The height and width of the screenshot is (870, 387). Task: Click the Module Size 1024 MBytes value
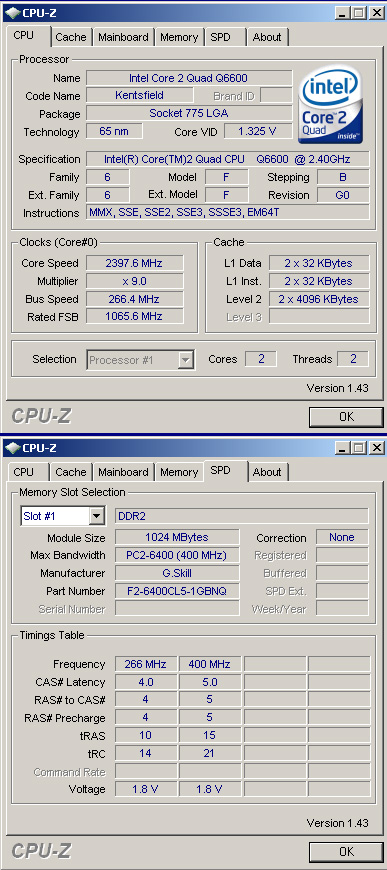coord(177,537)
